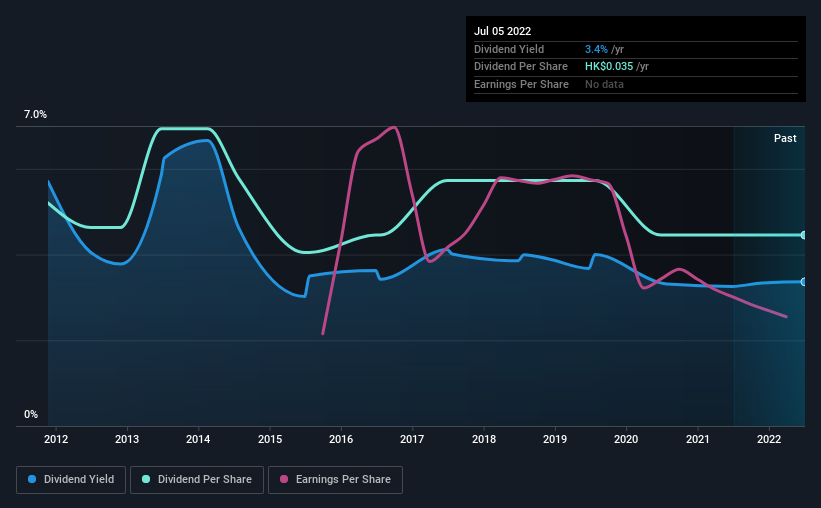The width and height of the screenshot is (821, 508).
Task: Click the No data earnings value
Action: click(x=604, y=84)
